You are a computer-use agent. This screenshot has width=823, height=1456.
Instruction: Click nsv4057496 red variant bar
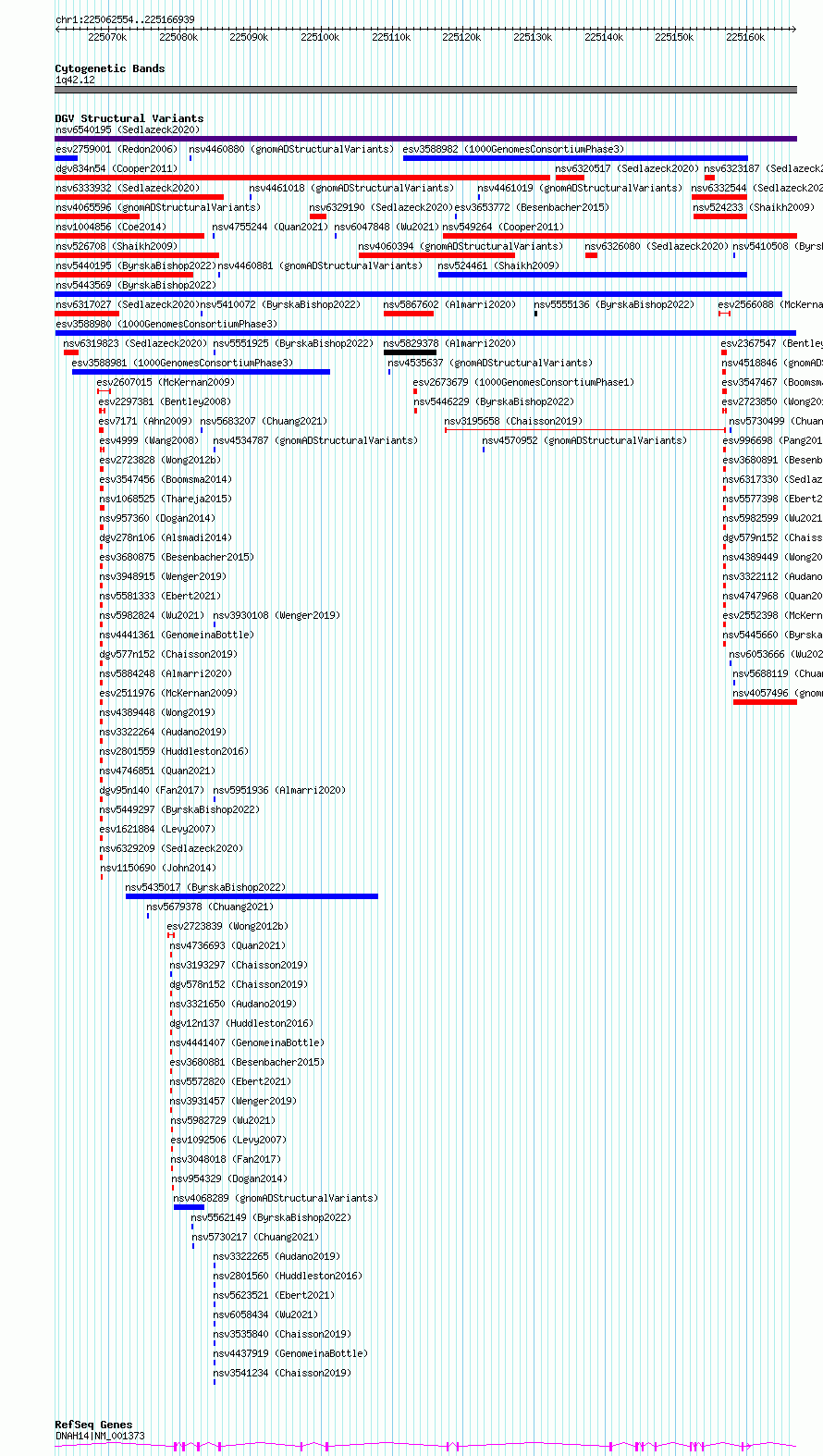tap(765, 702)
